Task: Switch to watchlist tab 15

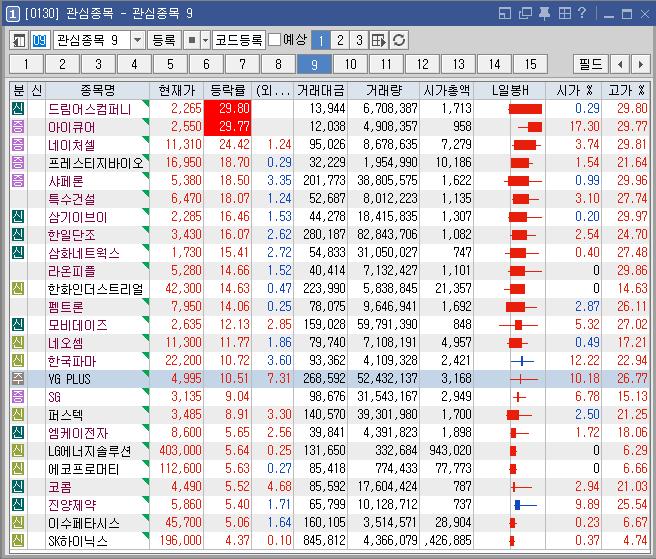Action: [530, 64]
